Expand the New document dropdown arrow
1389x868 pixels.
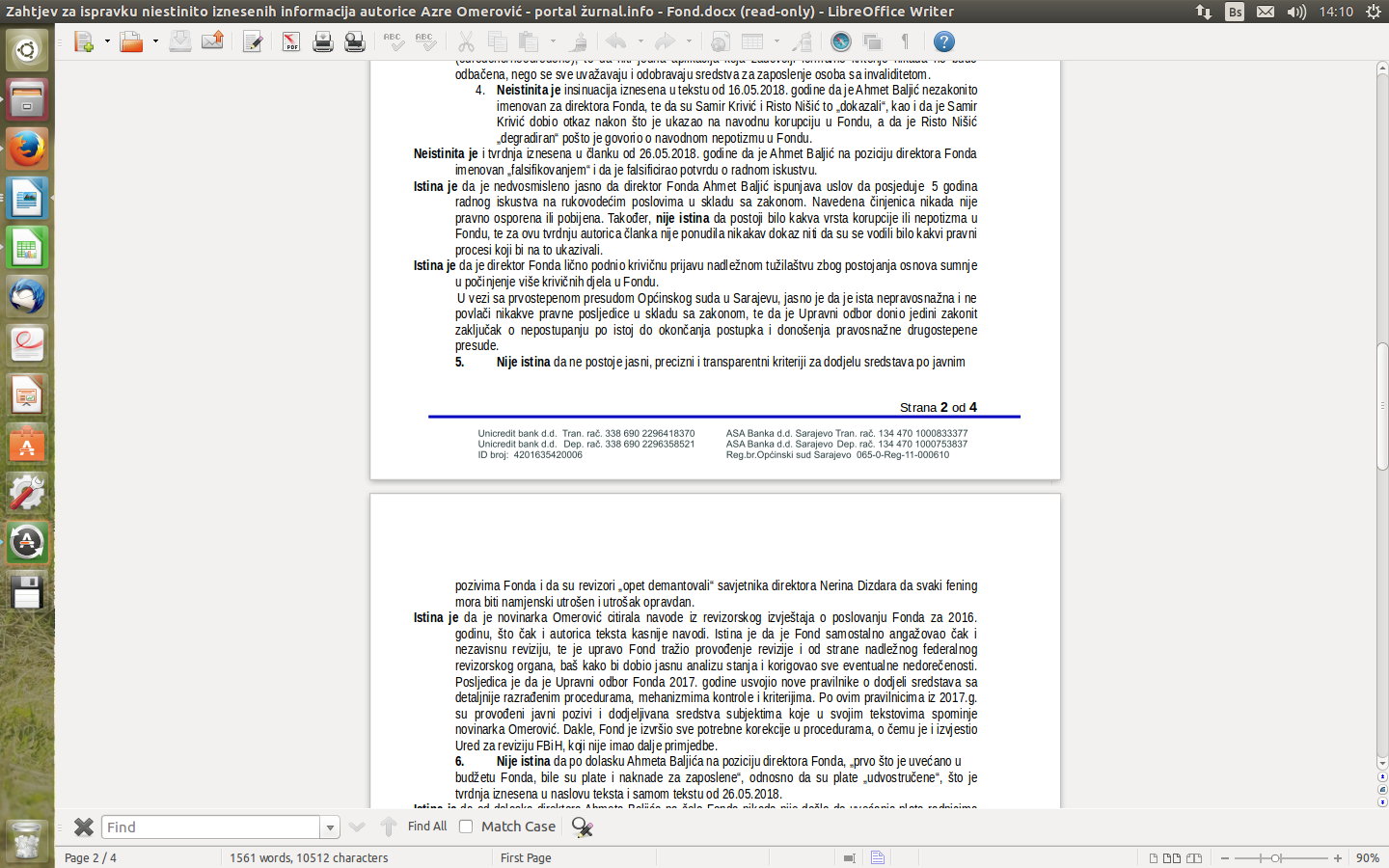(106, 41)
